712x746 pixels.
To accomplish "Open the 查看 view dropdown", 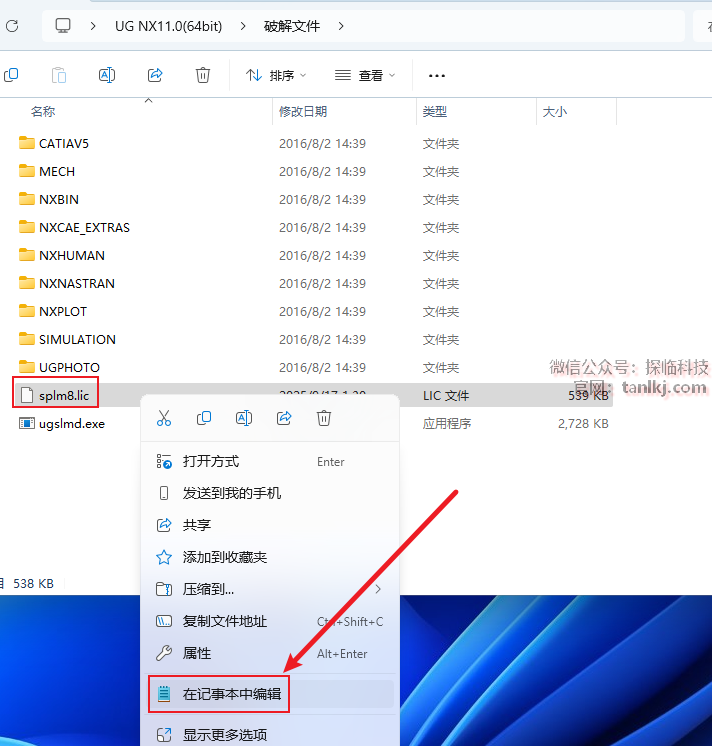I will [365, 75].
